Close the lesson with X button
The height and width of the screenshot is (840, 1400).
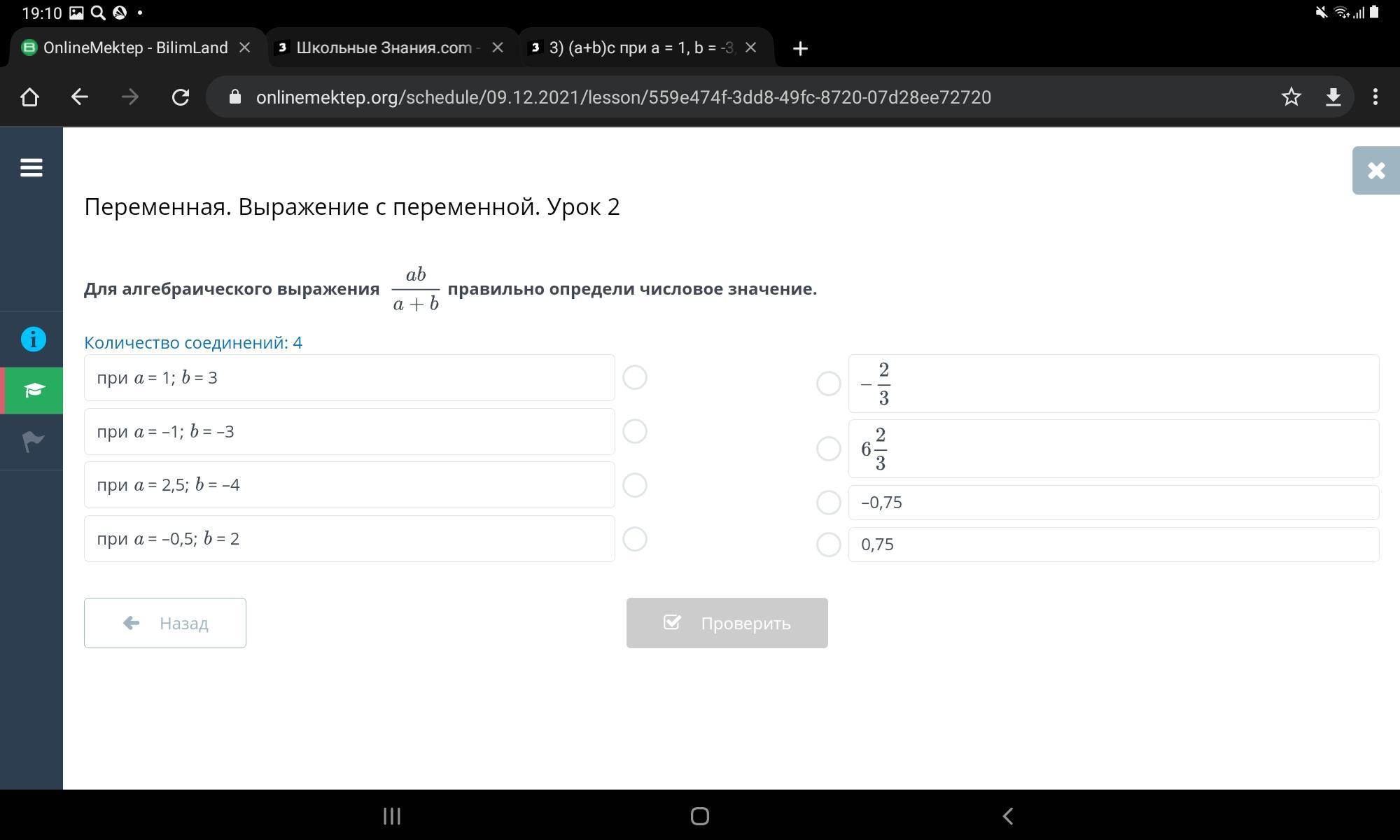(1375, 171)
